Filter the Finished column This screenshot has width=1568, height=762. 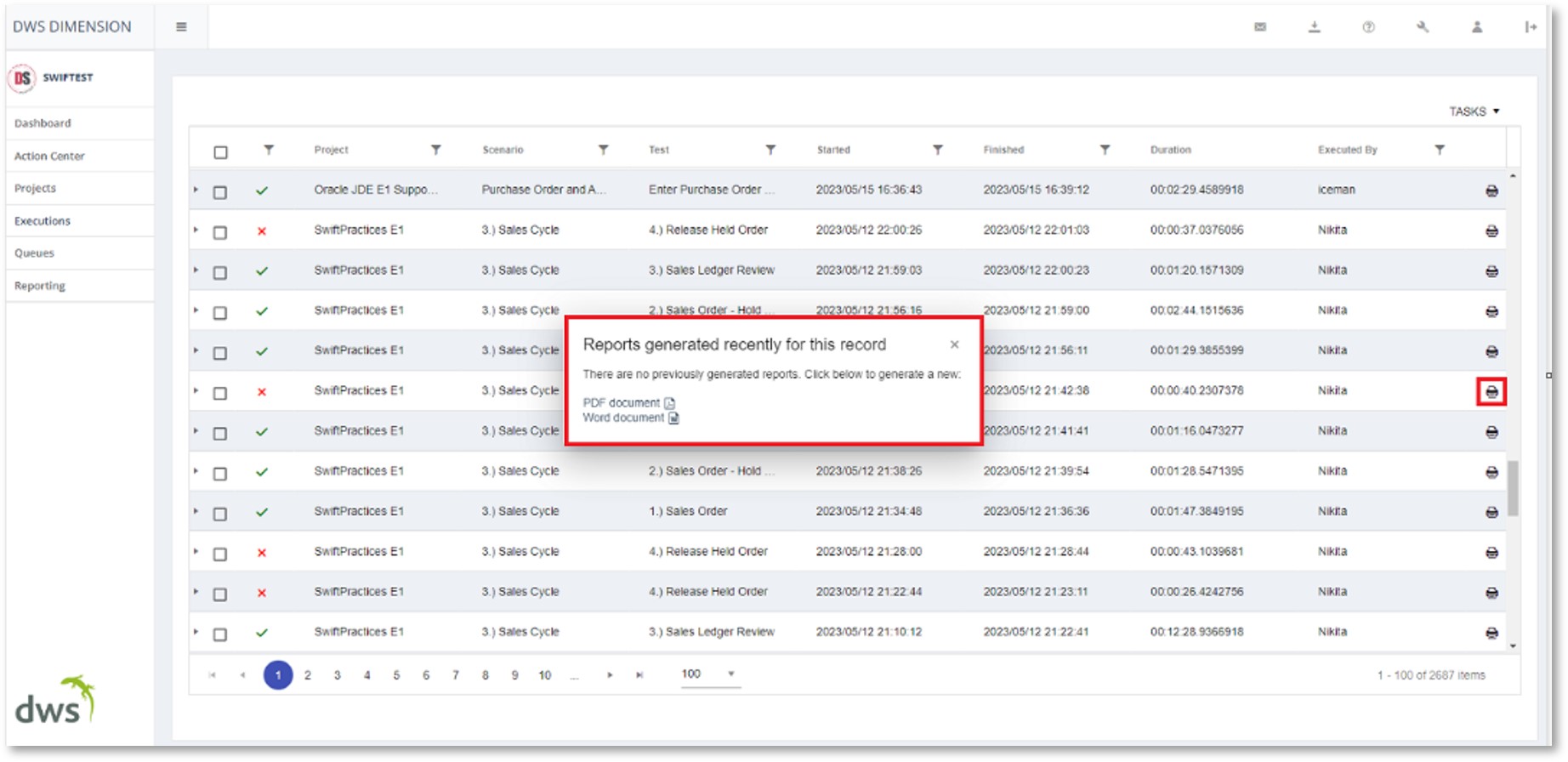[x=1105, y=150]
